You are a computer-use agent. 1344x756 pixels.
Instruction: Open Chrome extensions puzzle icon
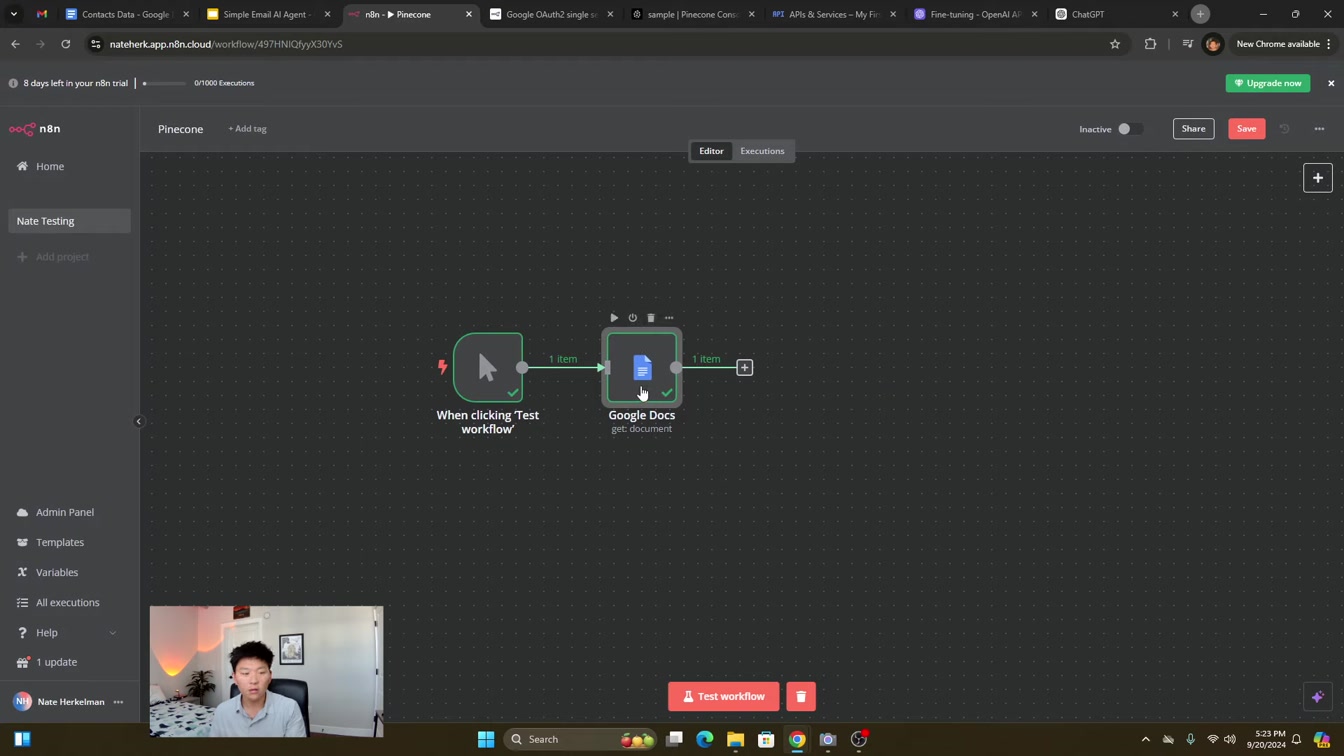pyautogui.click(x=1150, y=44)
